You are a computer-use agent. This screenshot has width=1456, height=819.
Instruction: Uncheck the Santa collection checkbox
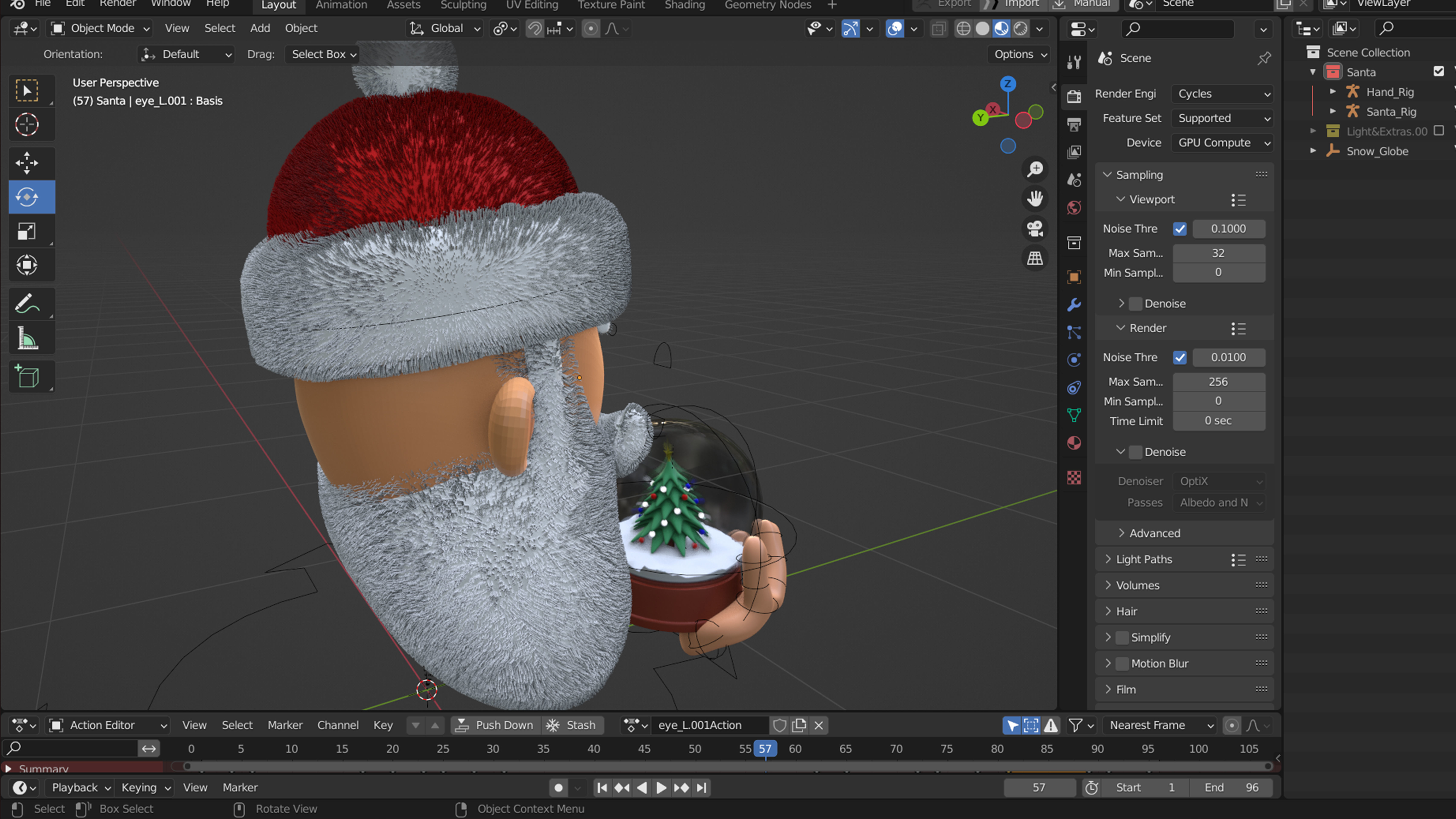click(1439, 72)
